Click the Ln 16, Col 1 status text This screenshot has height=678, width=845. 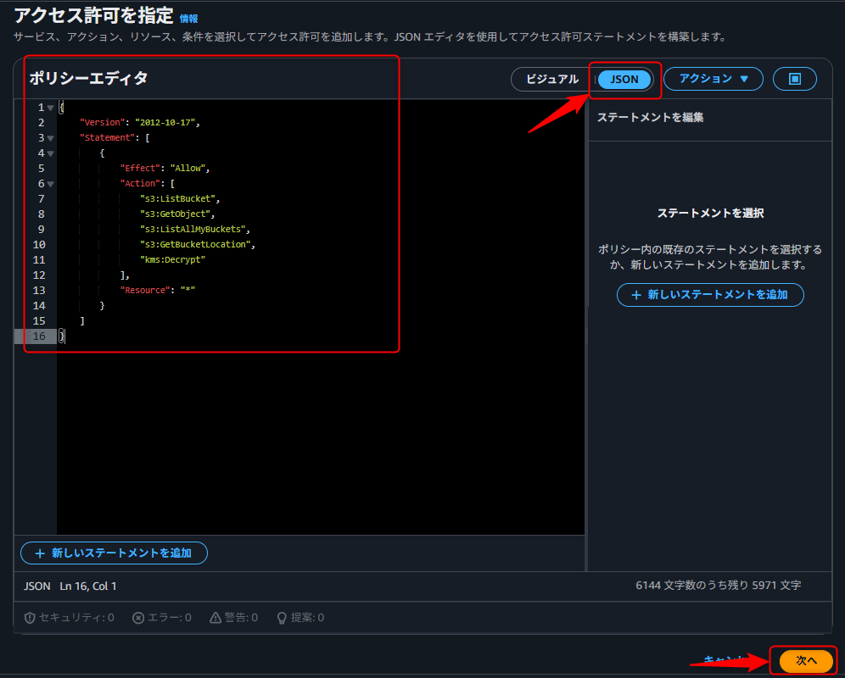pos(88,586)
